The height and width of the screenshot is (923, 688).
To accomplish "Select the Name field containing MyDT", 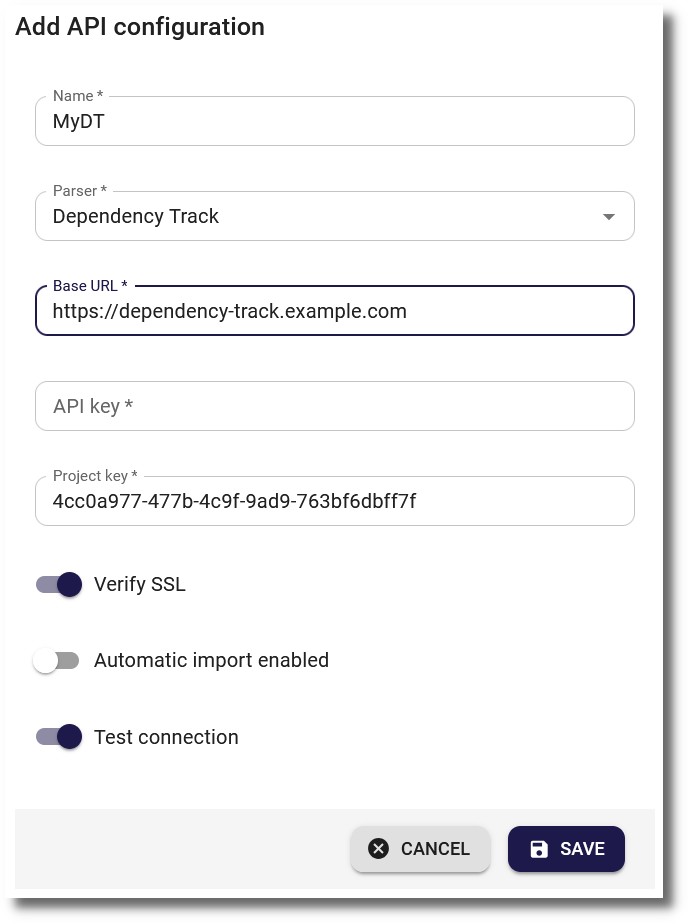I will point(335,120).
